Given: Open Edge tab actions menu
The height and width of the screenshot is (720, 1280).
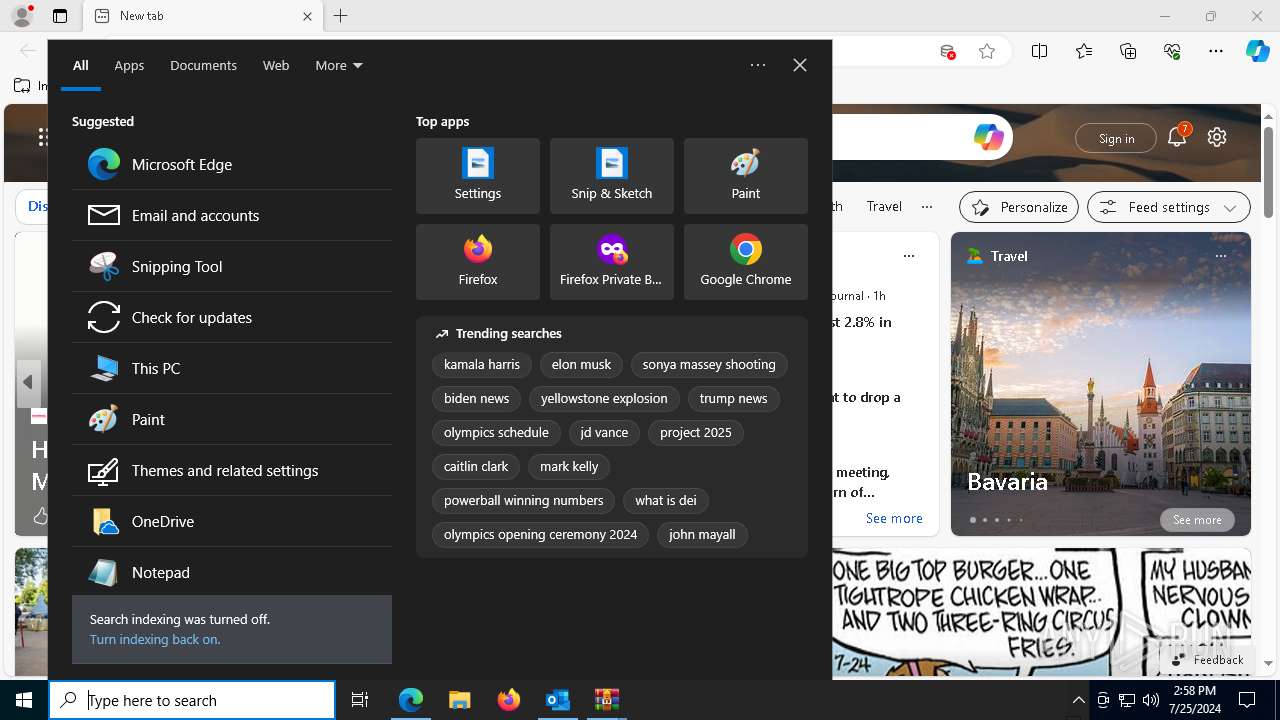Looking at the screenshot, I should (60, 16).
